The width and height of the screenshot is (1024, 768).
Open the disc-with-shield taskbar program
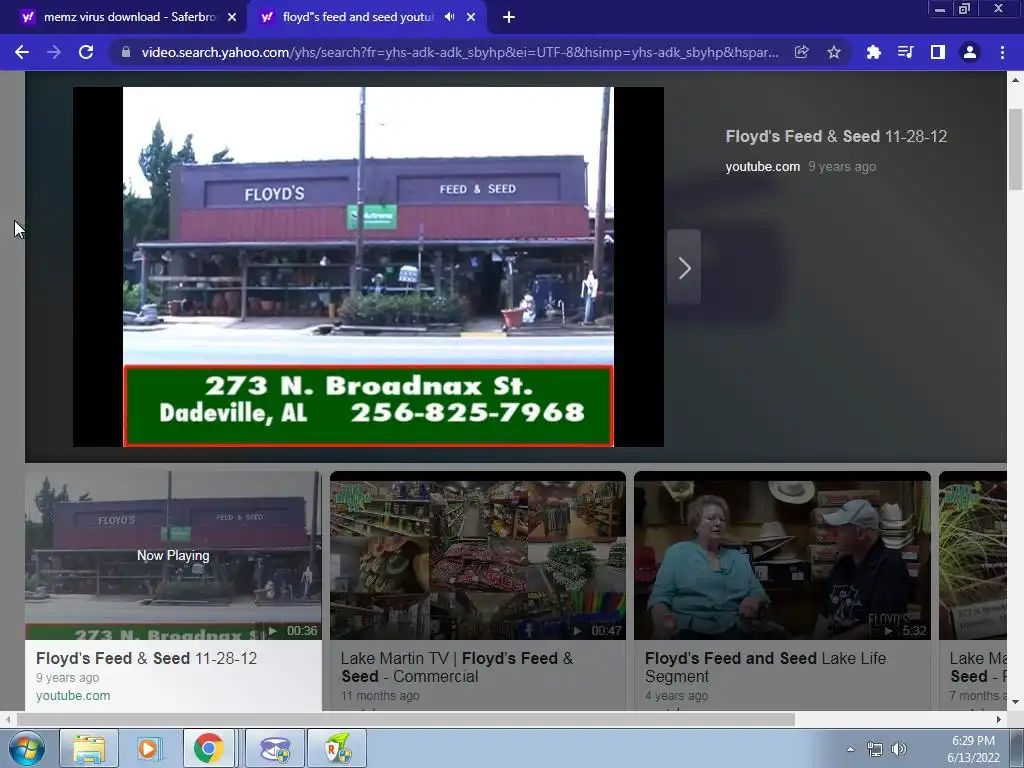(275, 748)
